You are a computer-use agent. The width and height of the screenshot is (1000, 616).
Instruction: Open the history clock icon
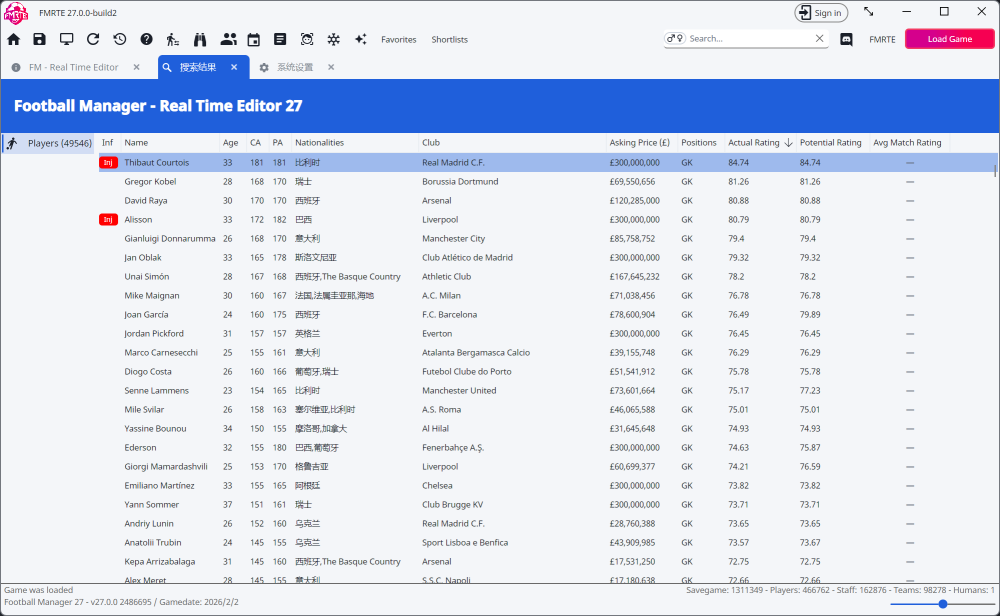tap(120, 40)
